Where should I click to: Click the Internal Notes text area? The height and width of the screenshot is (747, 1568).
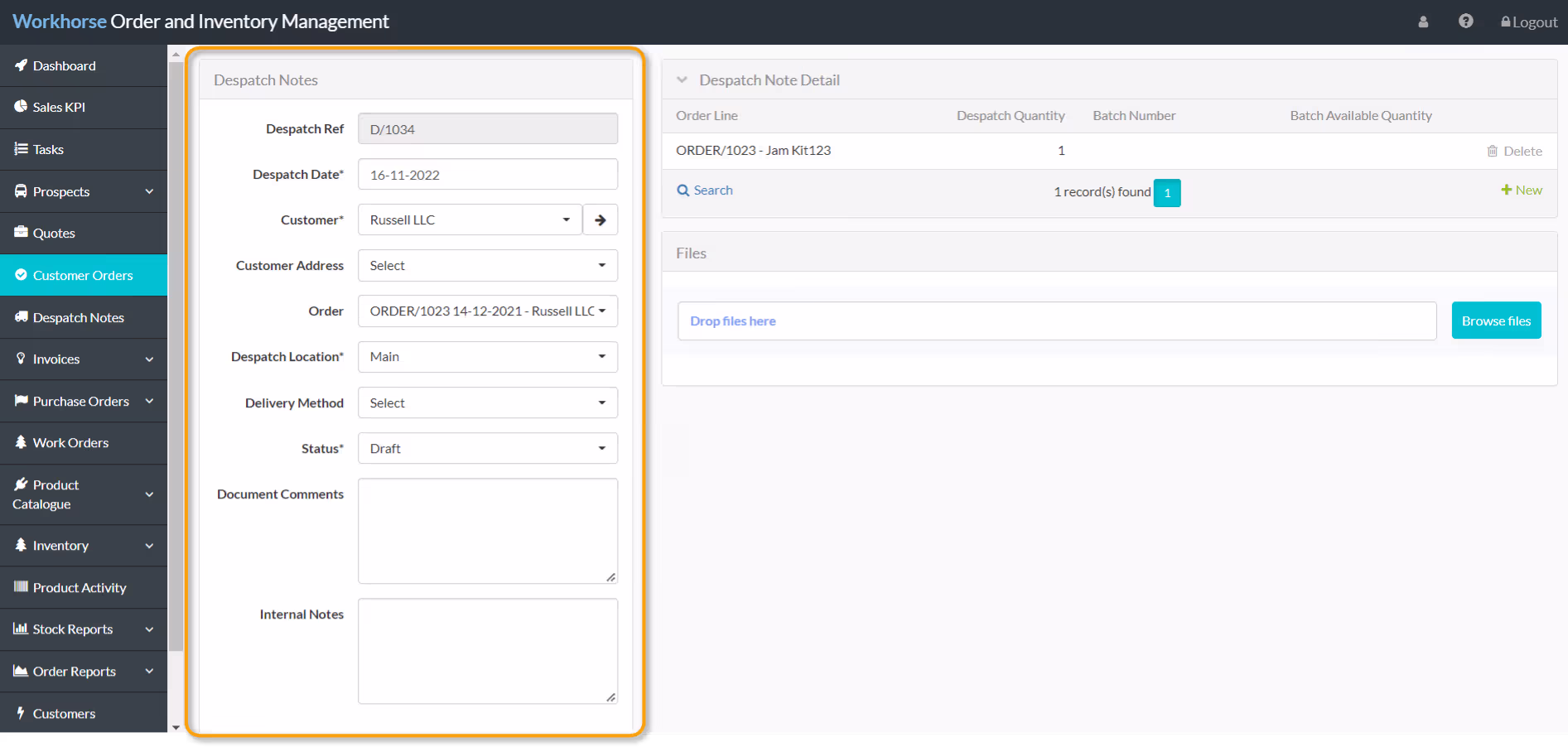(488, 651)
